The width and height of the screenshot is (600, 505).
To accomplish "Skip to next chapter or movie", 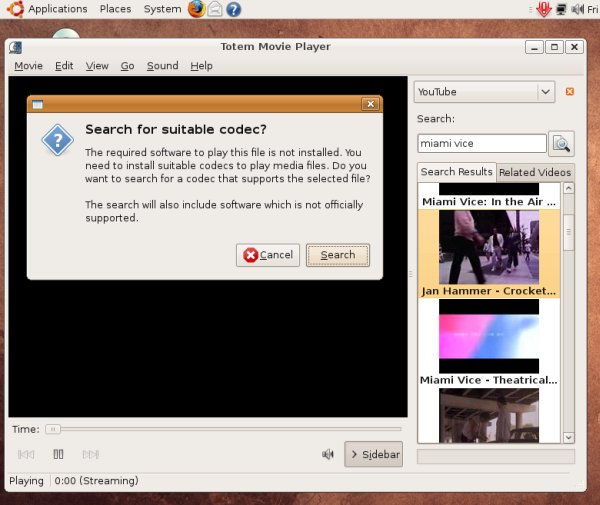I will pyautogui.click(x=91, y=454).
